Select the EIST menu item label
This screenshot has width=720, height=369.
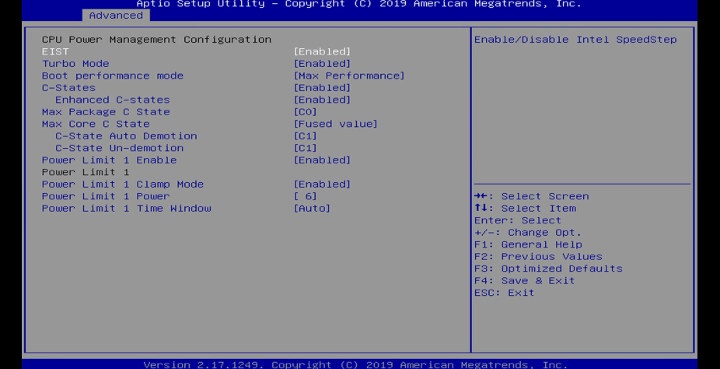[x=55, y=51]
